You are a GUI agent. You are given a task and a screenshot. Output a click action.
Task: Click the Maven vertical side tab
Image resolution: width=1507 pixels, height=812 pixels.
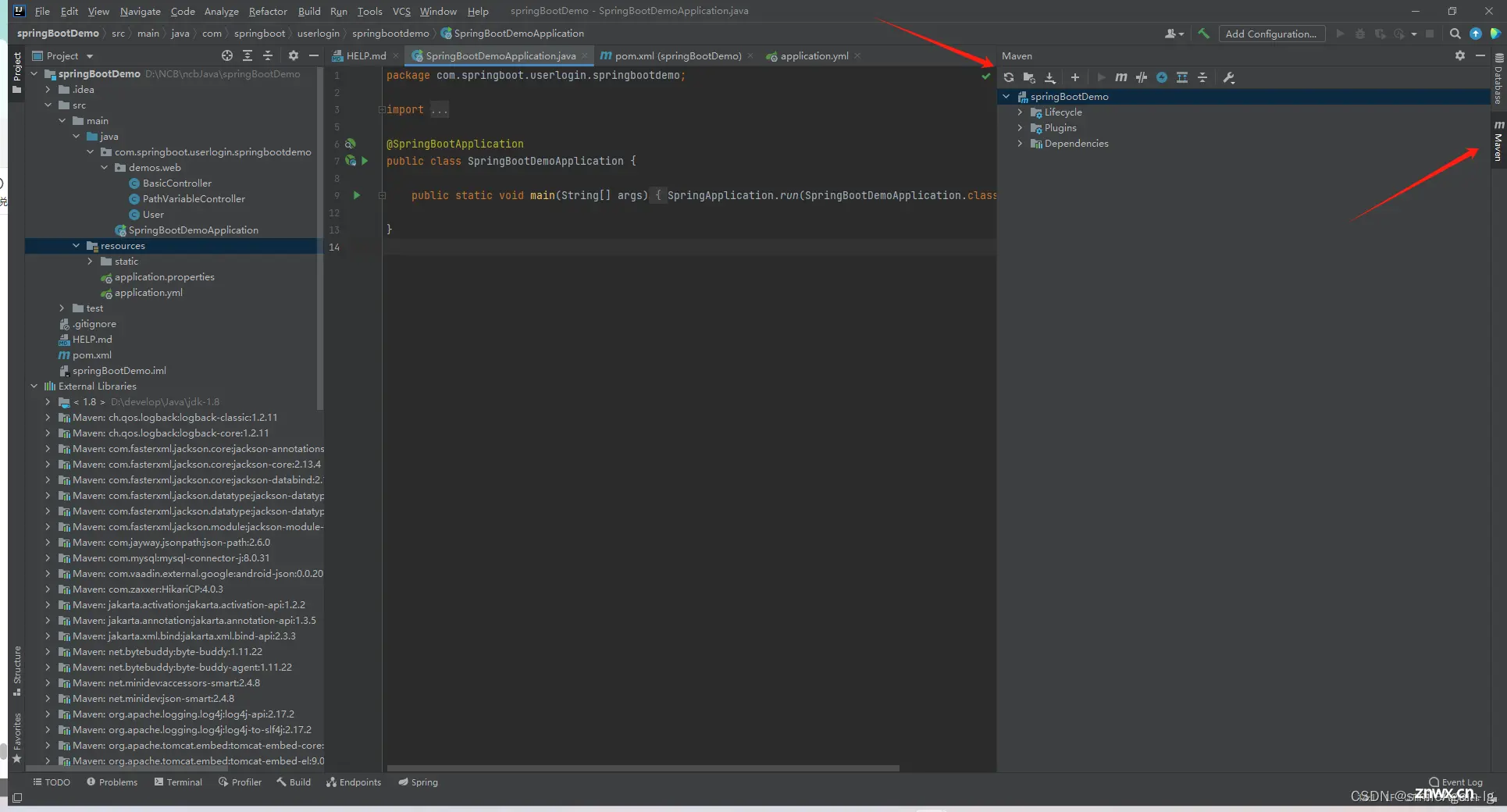pos(1498,141)
